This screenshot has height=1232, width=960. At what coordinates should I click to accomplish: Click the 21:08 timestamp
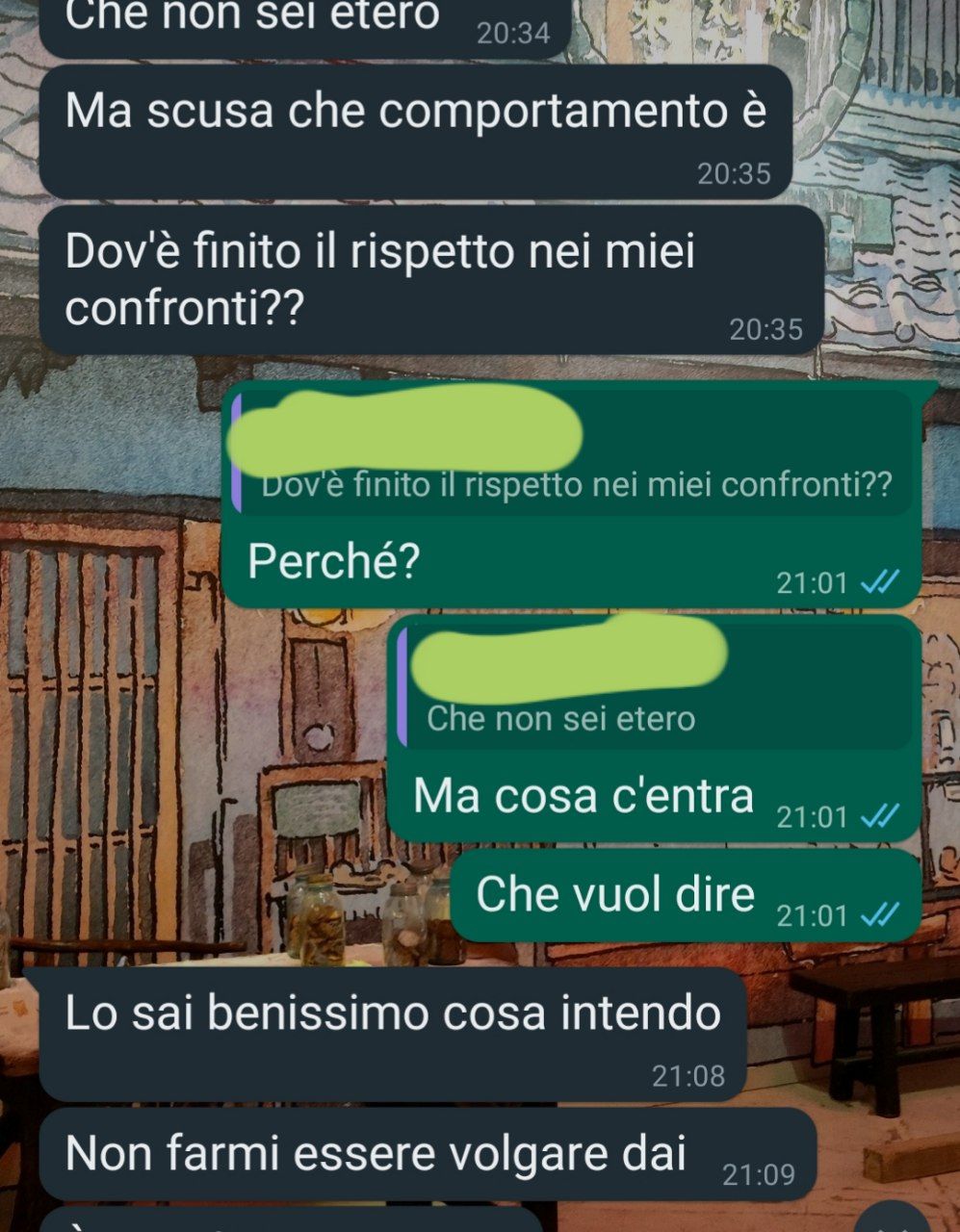[688, 1076]
